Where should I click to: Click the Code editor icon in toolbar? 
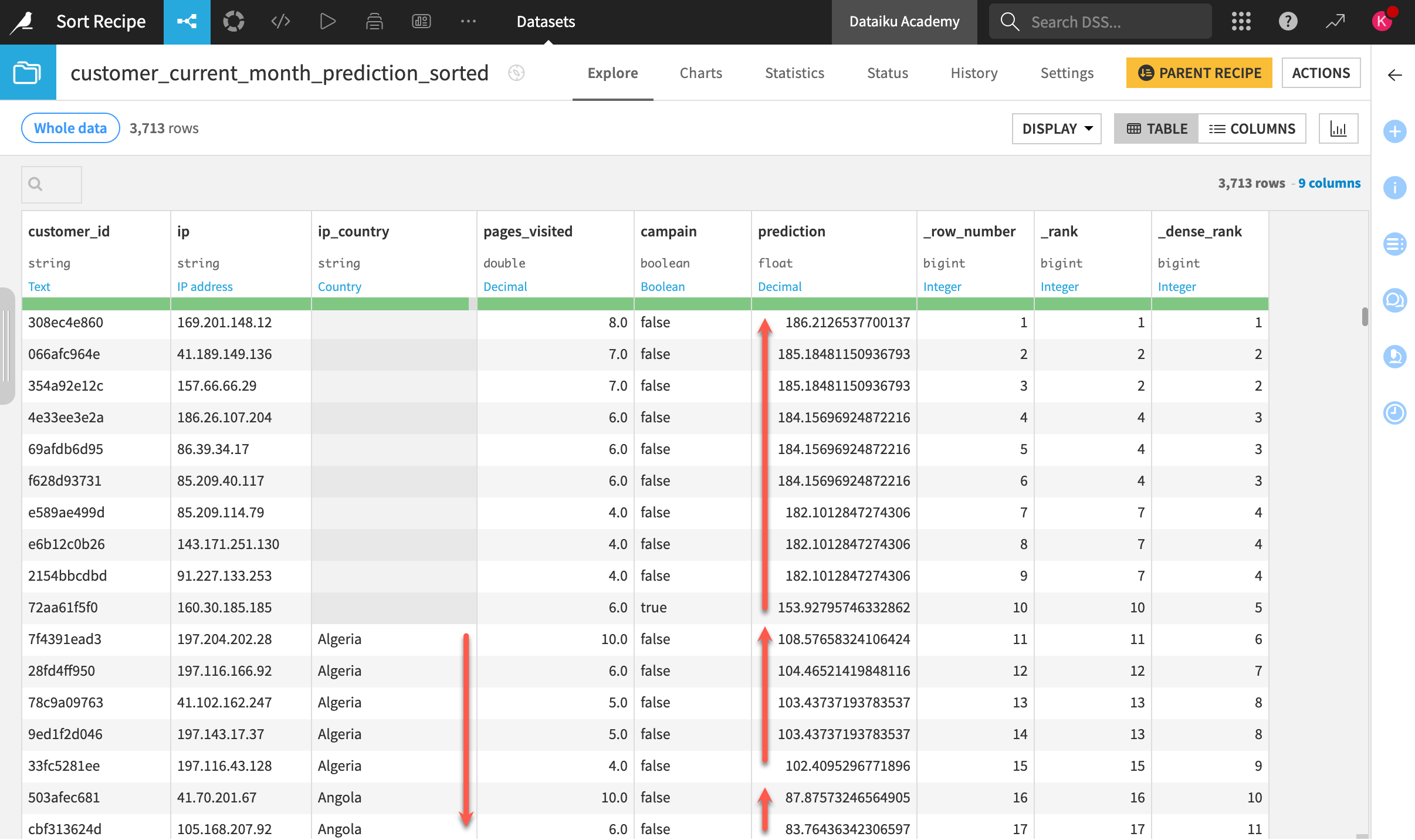coord(280,22)
